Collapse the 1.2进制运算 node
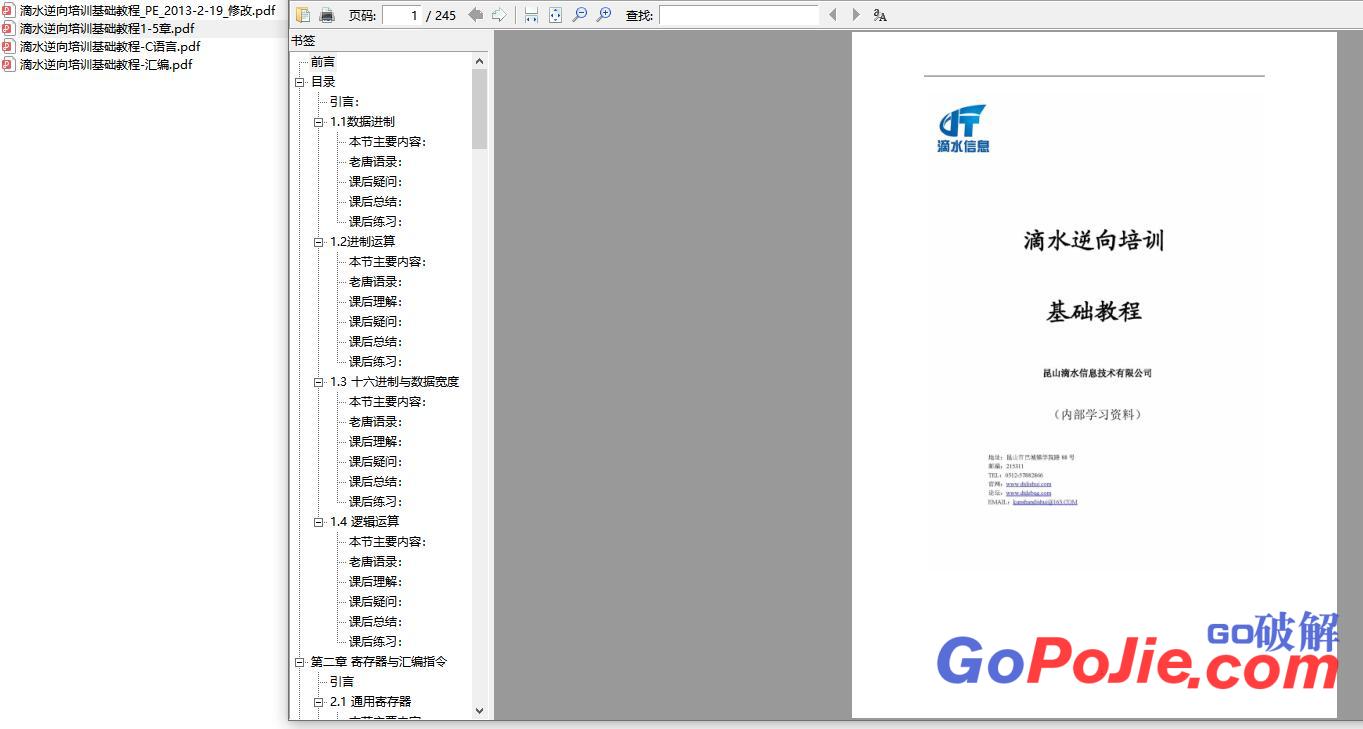The width and height of the screenshot is (1363, 729). [x=318, y=242]
